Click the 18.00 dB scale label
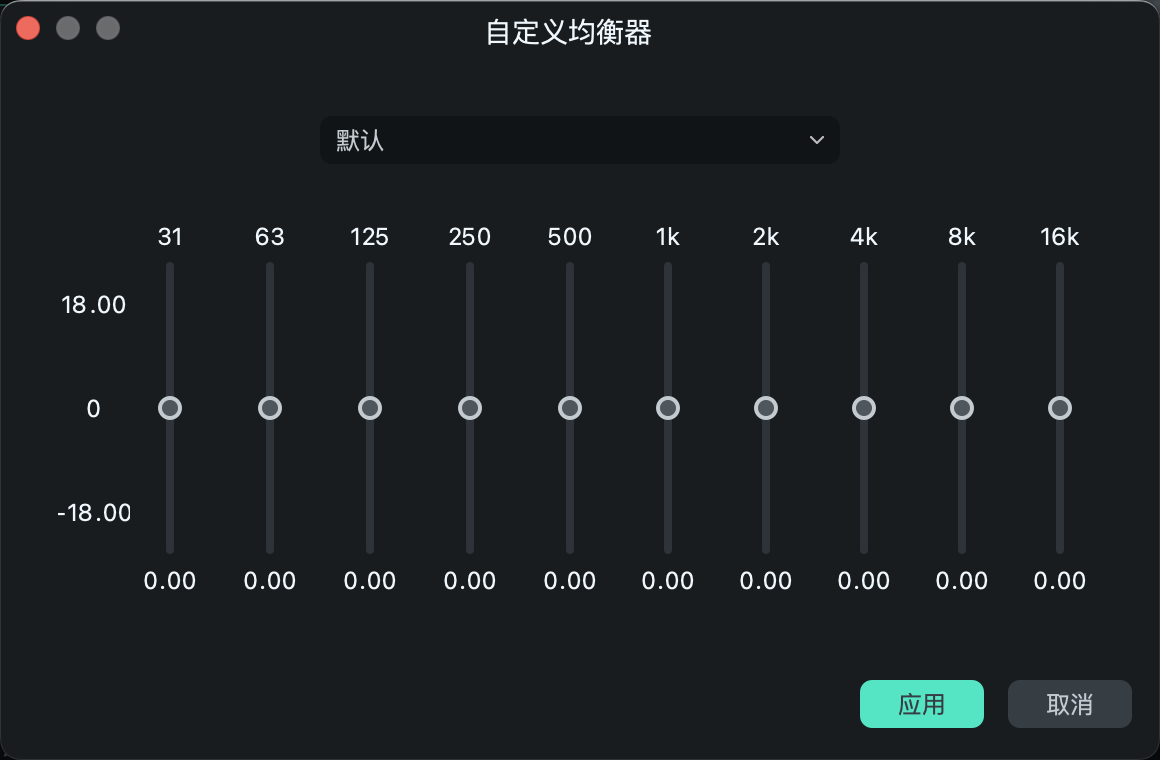Image resolution: width=1160 pixels, height=760 pixels. [94, 304]
